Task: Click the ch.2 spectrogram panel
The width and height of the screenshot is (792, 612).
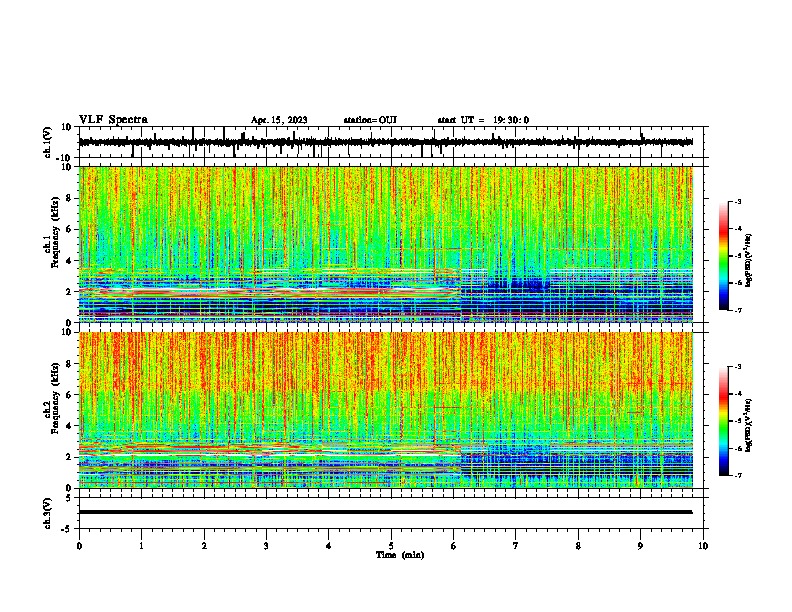Action: (x=386, y=410)
